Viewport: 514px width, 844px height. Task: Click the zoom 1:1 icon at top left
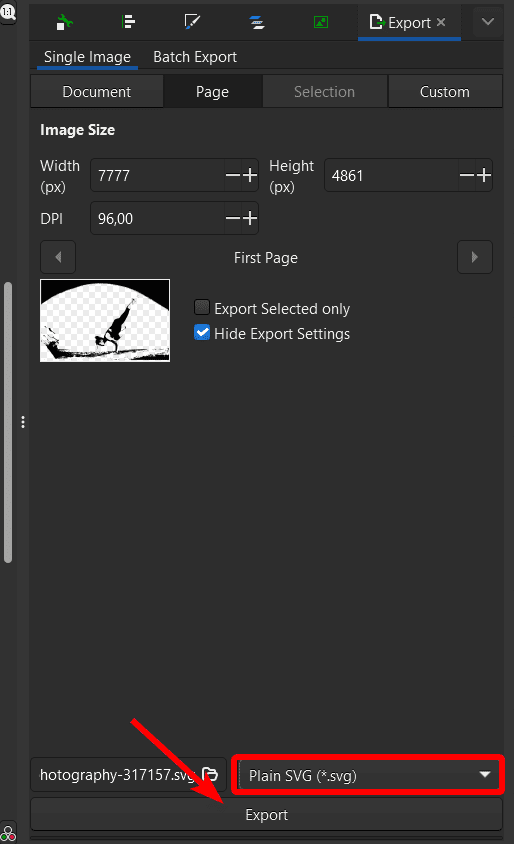pyautogui.click(x=8, y=11)
